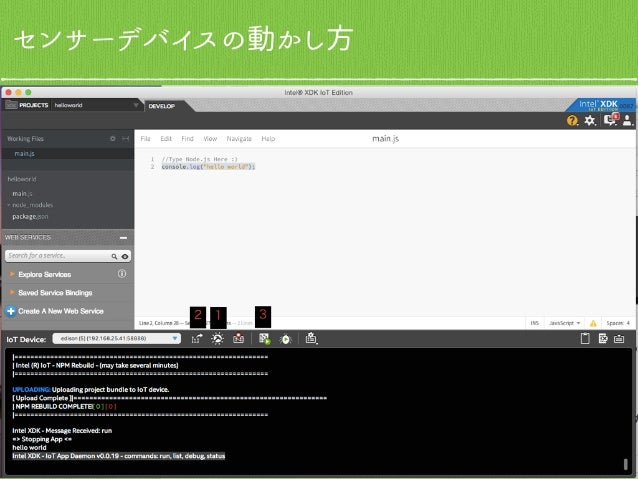The width and height of the screenshot is (638, 479).
Task: Click the clear console icon
Action: click(603, 338)
